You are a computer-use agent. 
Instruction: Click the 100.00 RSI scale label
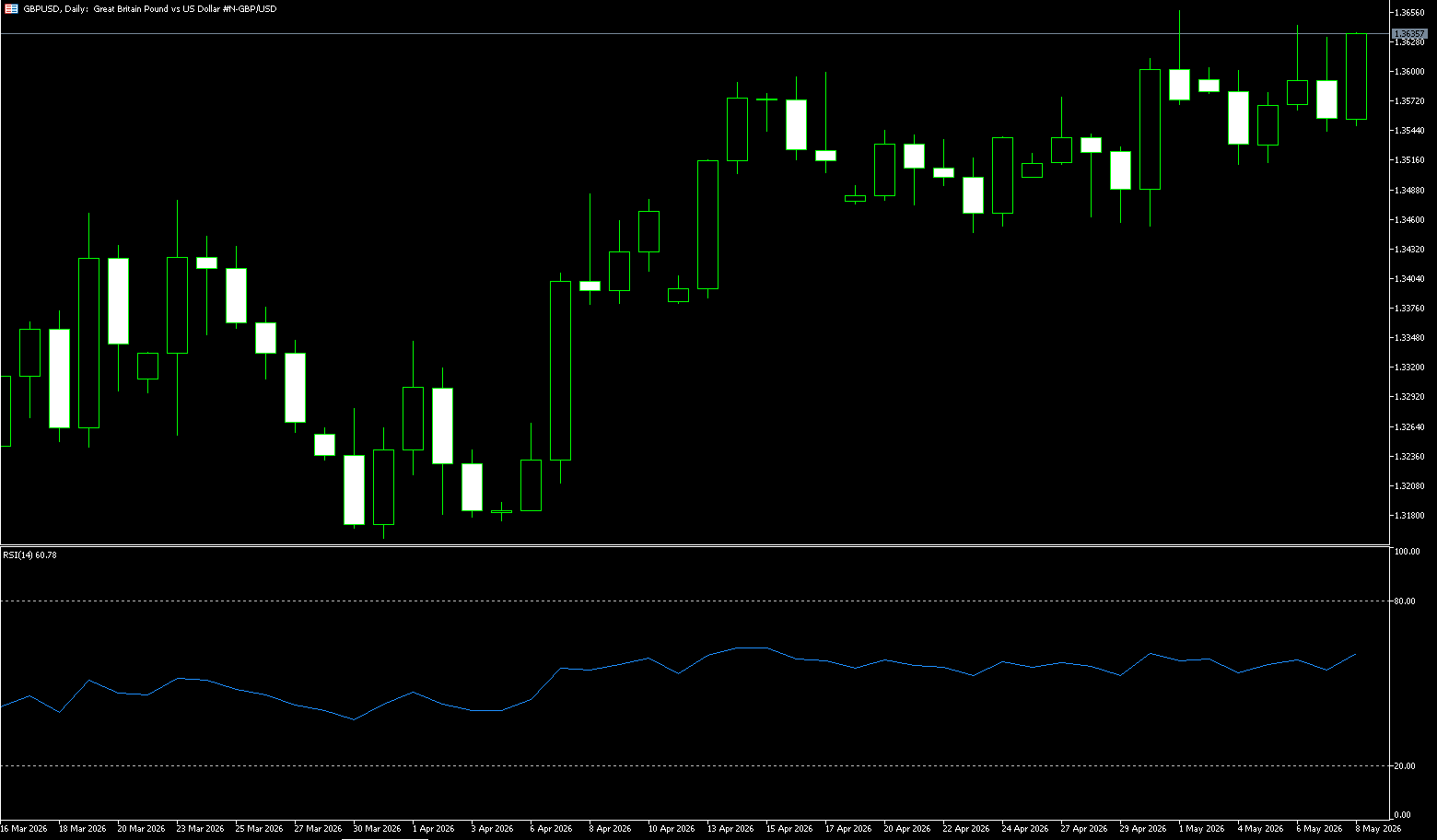(x=1407, y=551)
